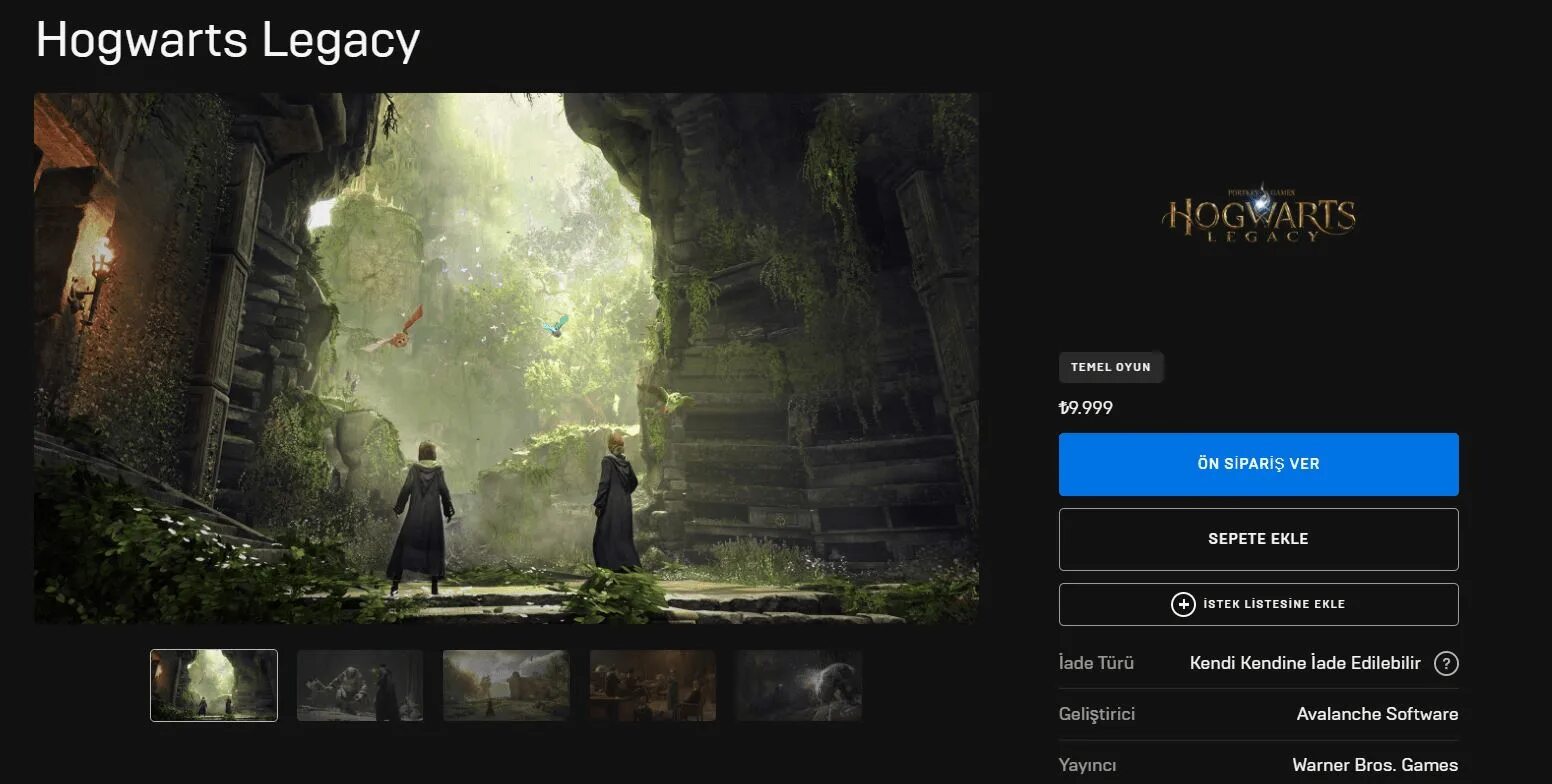Click İSTEK LİSTESİNE EKLE wishlist button
The height and width of the screenshot is (784, 1552).
1258,604
